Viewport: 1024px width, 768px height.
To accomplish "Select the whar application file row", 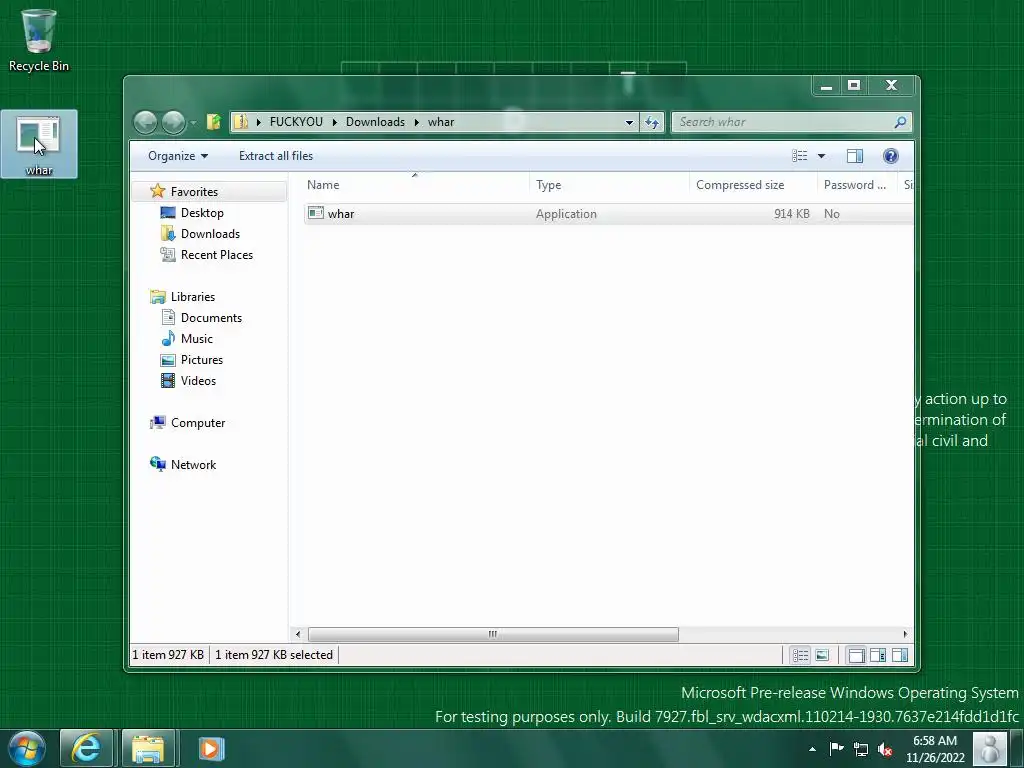I will click(608, 214).
